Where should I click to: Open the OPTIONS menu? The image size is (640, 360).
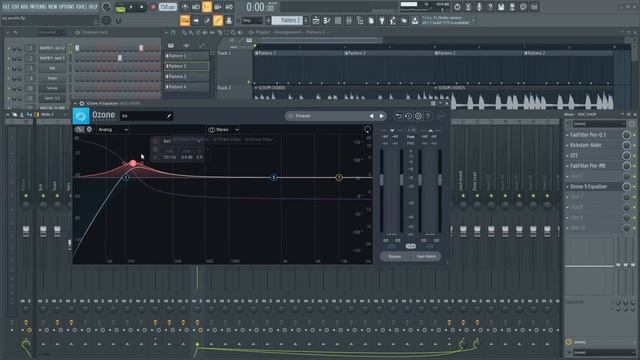click(x=67, y=7)
